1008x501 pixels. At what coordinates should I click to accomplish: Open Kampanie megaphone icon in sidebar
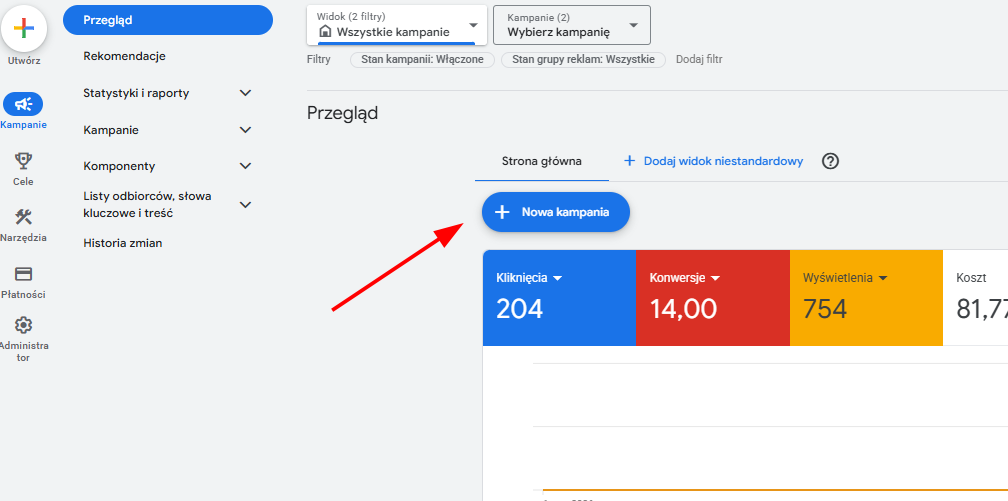click(23, 104)
